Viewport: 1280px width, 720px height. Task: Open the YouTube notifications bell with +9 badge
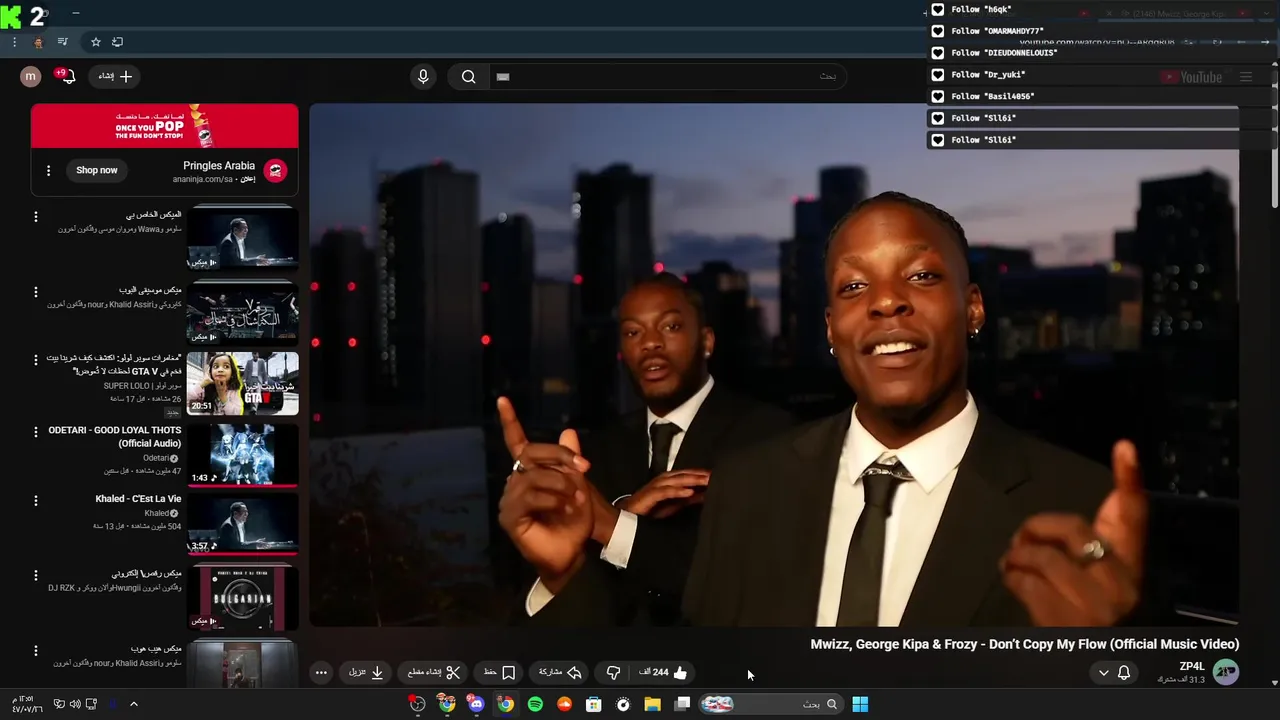[x=67, y=76]
